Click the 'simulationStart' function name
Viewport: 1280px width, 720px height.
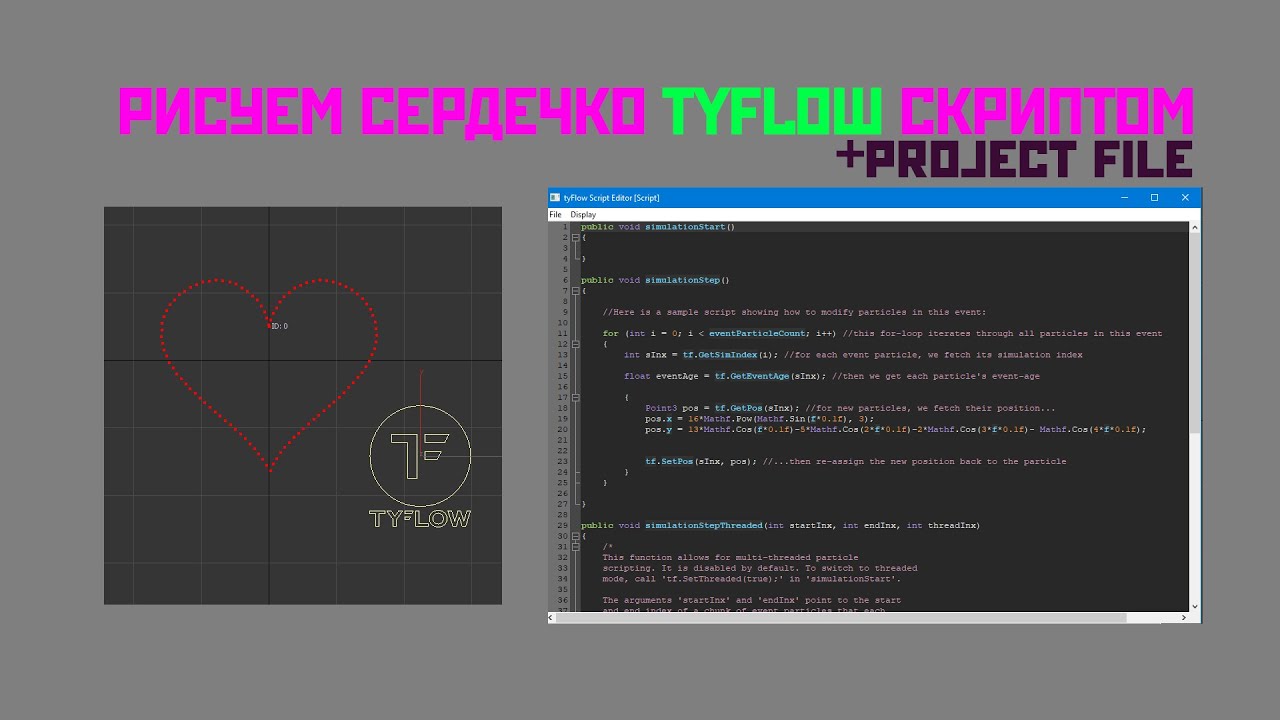click(686, 227)
